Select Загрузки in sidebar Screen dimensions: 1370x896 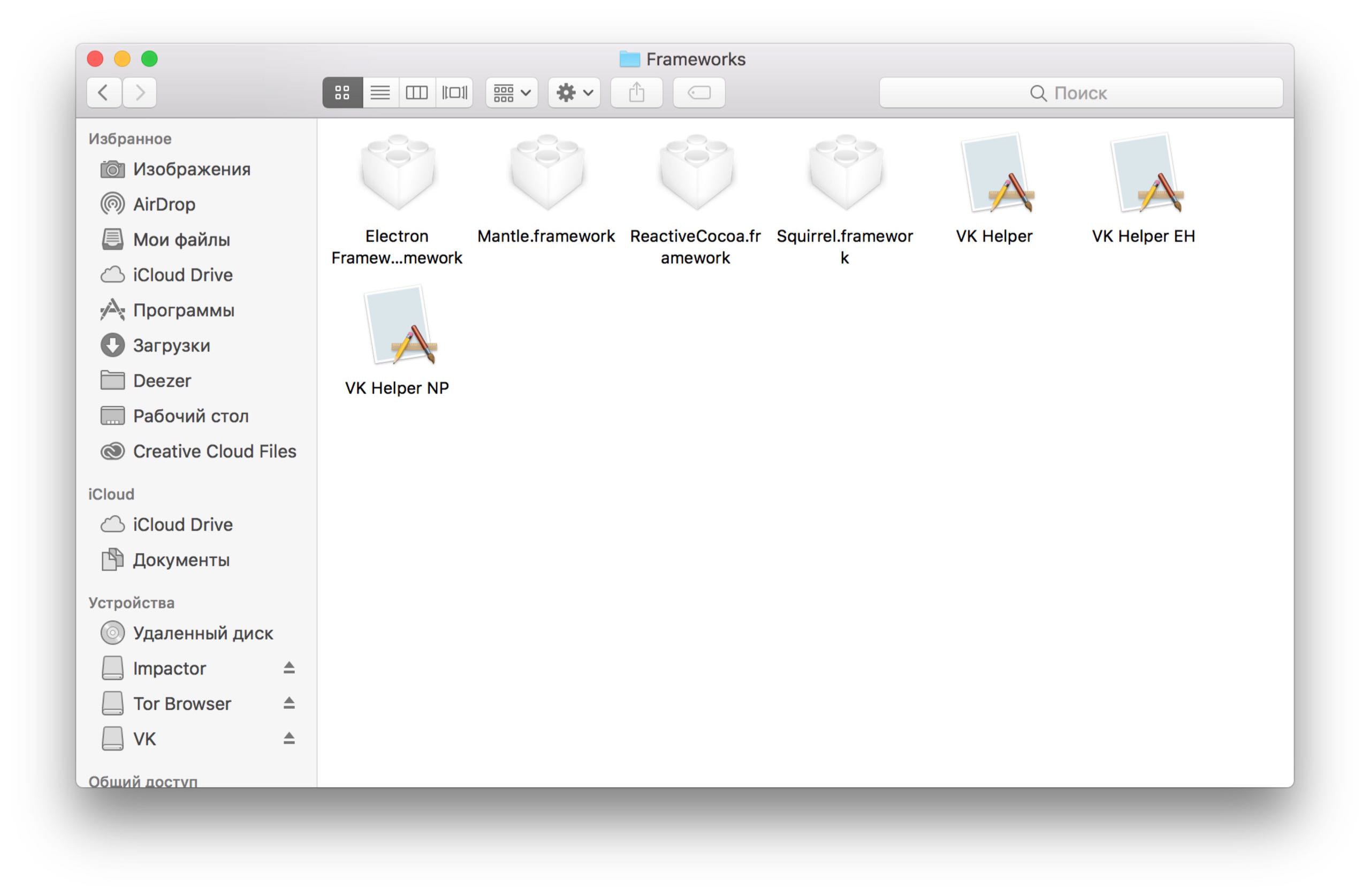click(171, 345)
